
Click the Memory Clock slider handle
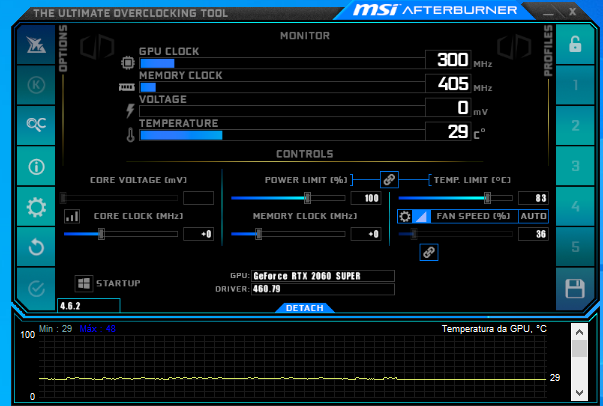coord(259,234)
